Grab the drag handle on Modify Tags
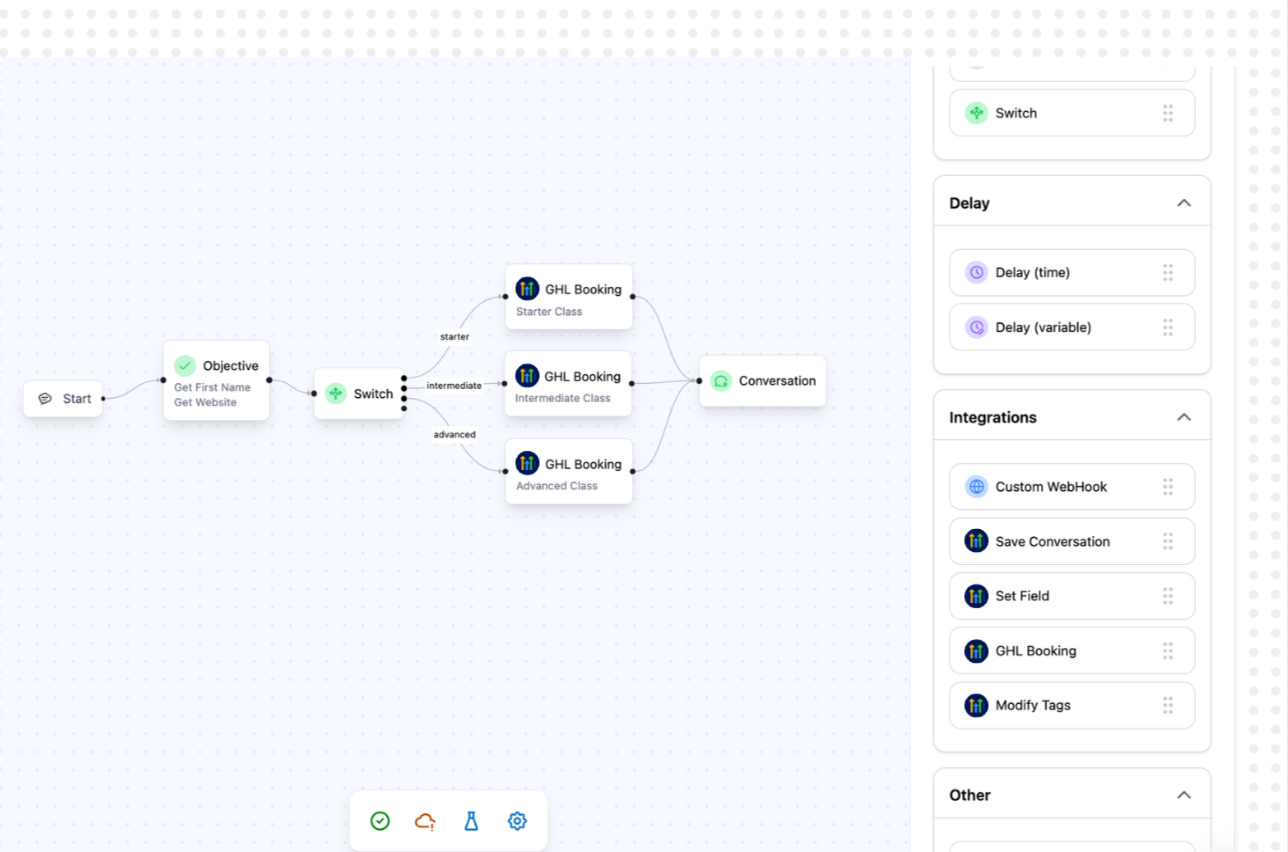 1168,705
